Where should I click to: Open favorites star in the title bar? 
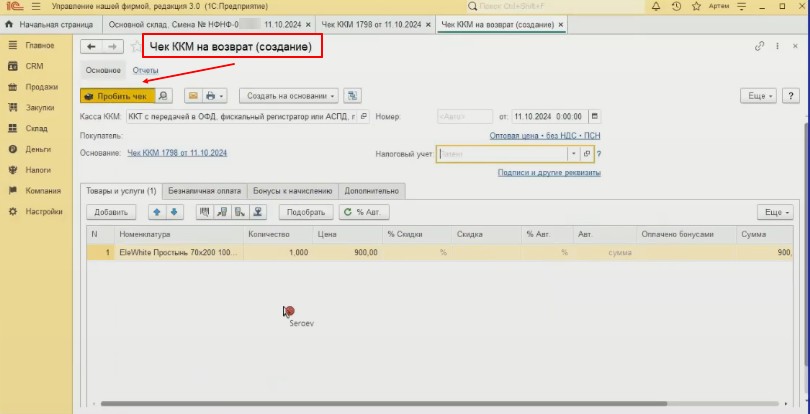click(x=696, y=7)
